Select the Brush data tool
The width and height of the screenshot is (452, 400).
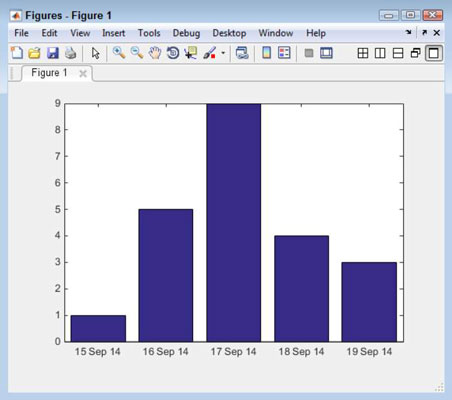point(210,53)
